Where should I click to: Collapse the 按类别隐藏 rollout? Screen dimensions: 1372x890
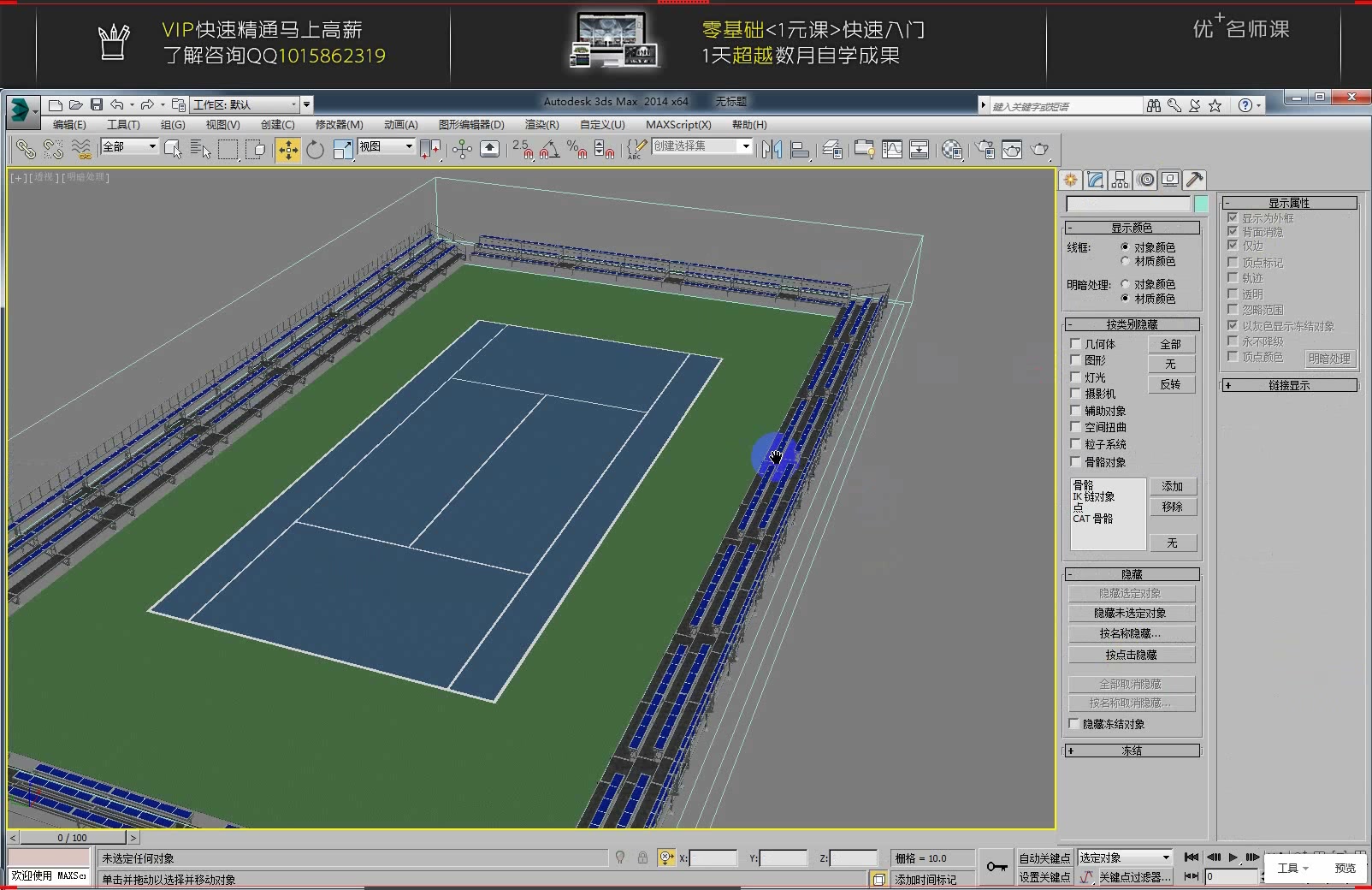pyautogui.click(x=1132, y=324)
